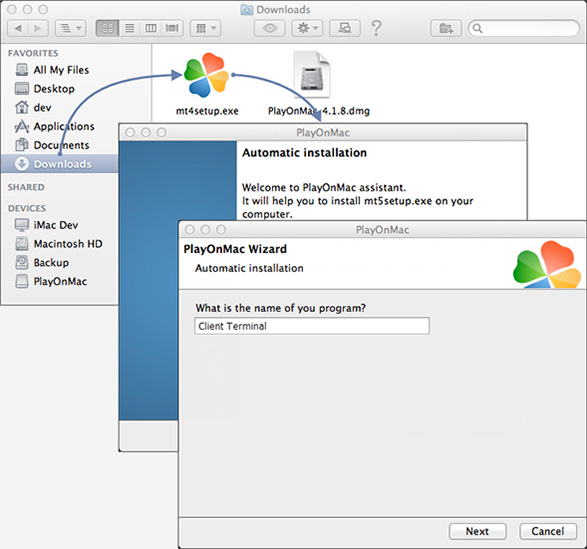This screenshot has height=549, width=587.
Task: Switch Finder to Cover Flow view
Action: coord(172,28)
